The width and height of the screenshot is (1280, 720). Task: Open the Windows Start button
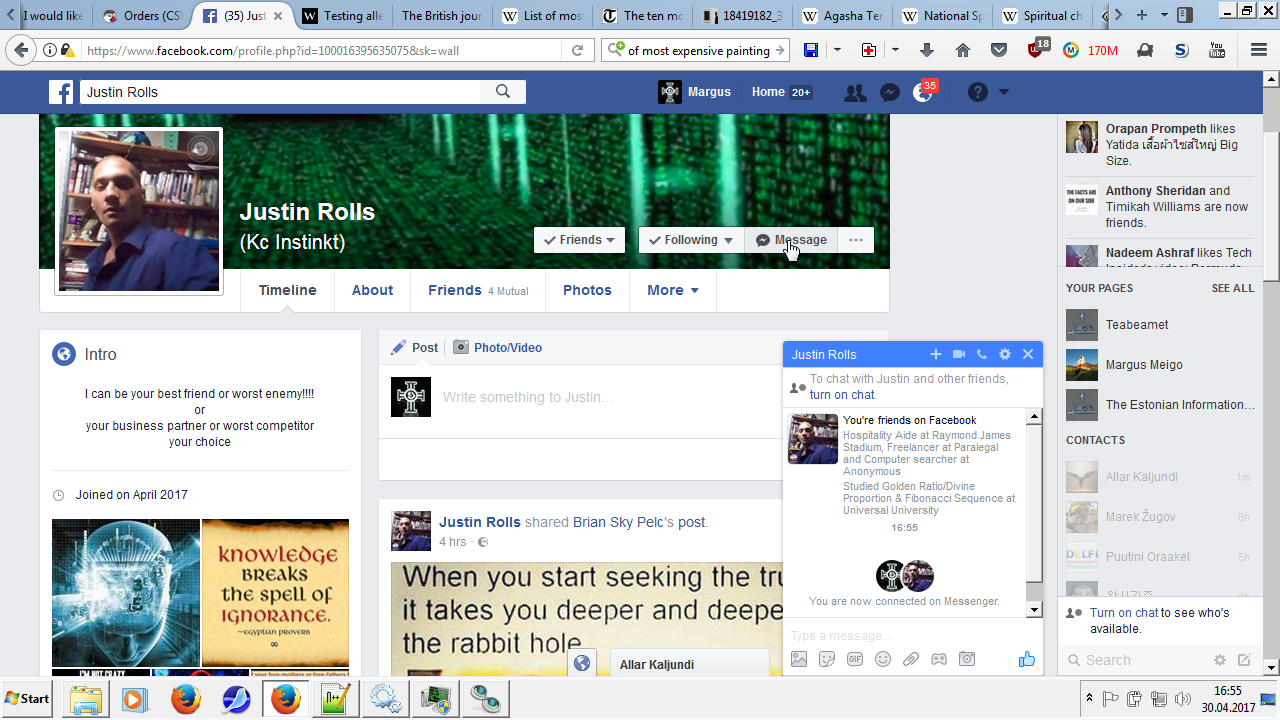pos(27,698)
